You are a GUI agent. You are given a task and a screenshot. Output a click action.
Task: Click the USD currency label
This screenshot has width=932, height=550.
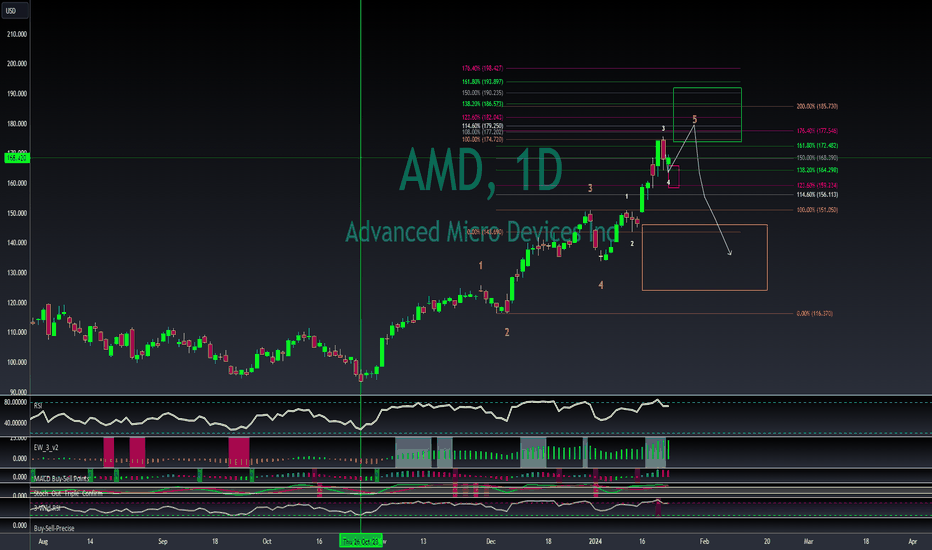tap(14, 11)
